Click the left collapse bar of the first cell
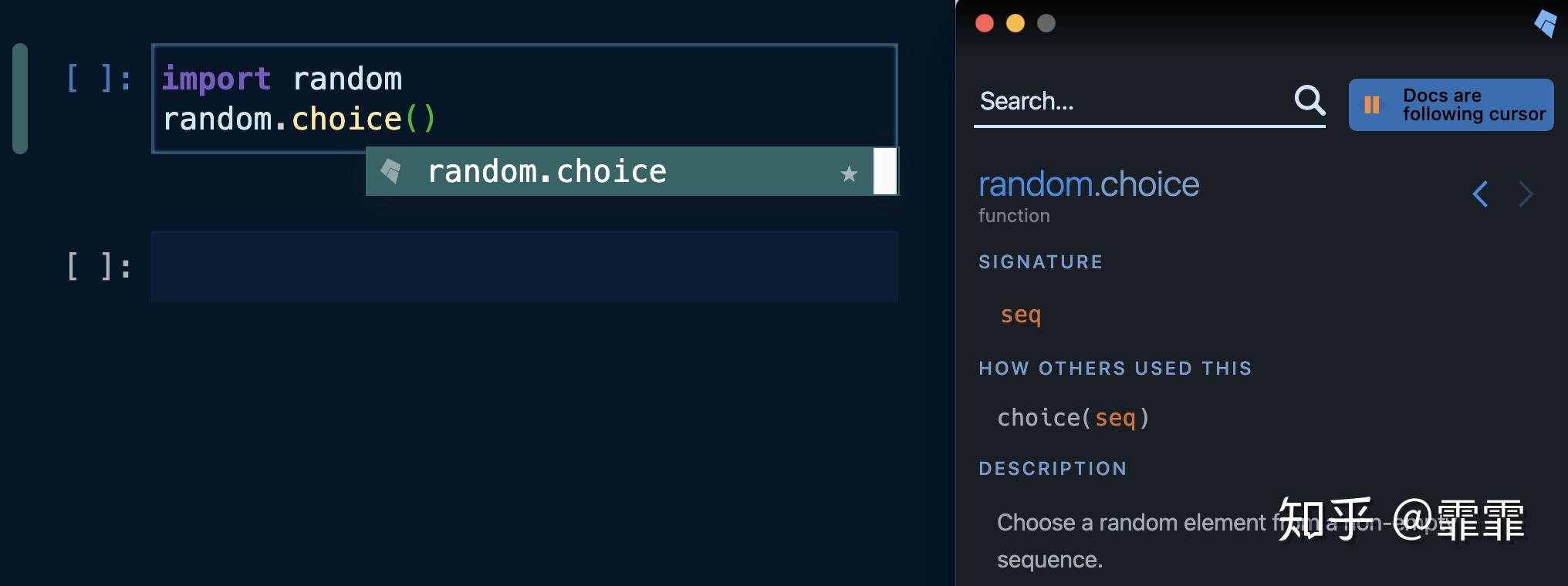This screenshot has height=586, width=1568. click(x=20, y=98)
